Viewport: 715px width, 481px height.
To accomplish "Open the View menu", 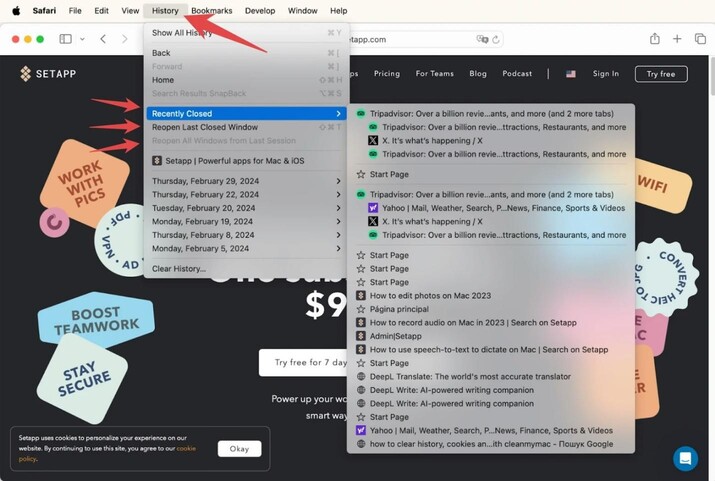I will point(130,10).
